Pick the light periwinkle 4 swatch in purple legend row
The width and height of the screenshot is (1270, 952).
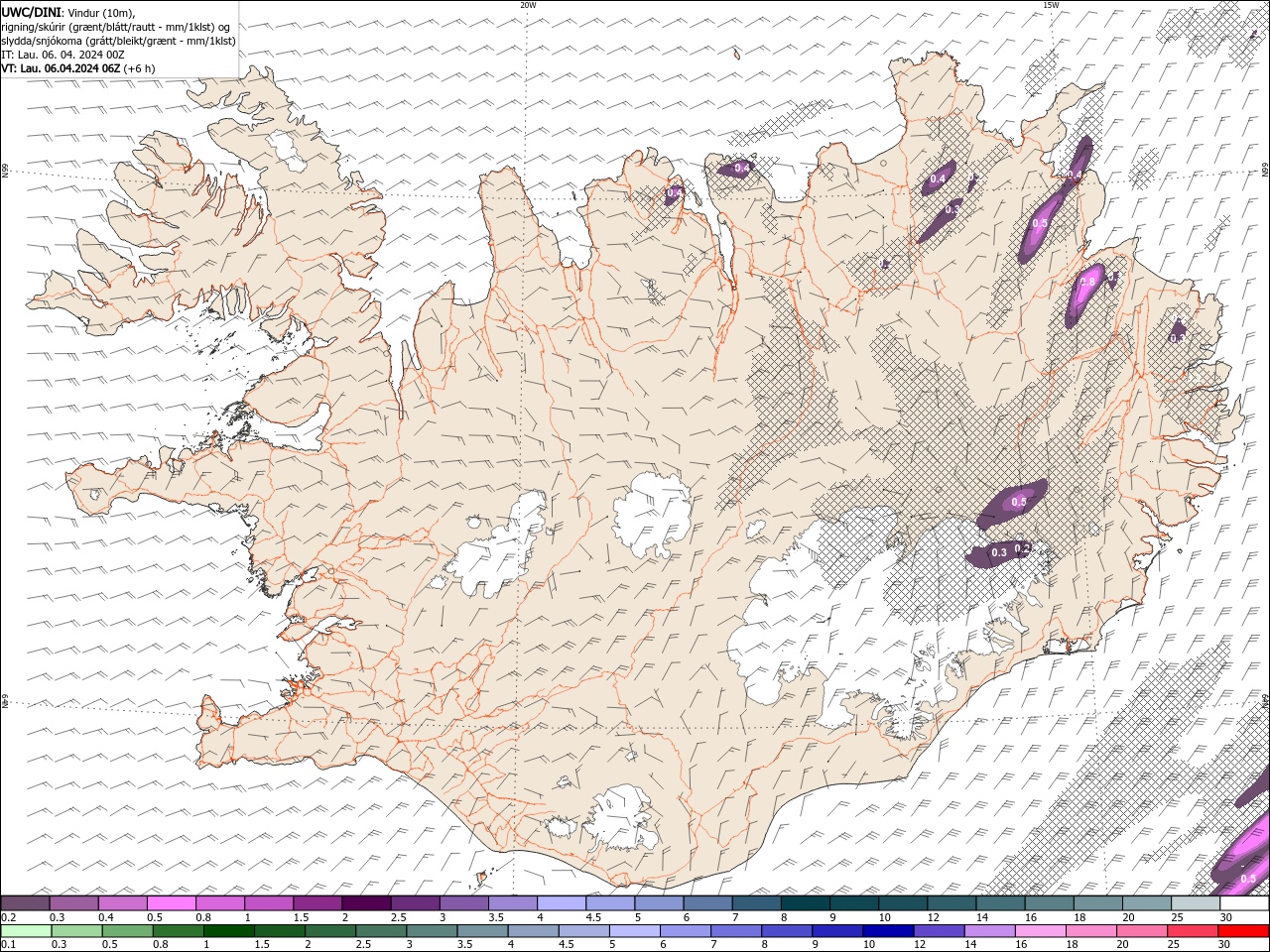tap(561, 903)
